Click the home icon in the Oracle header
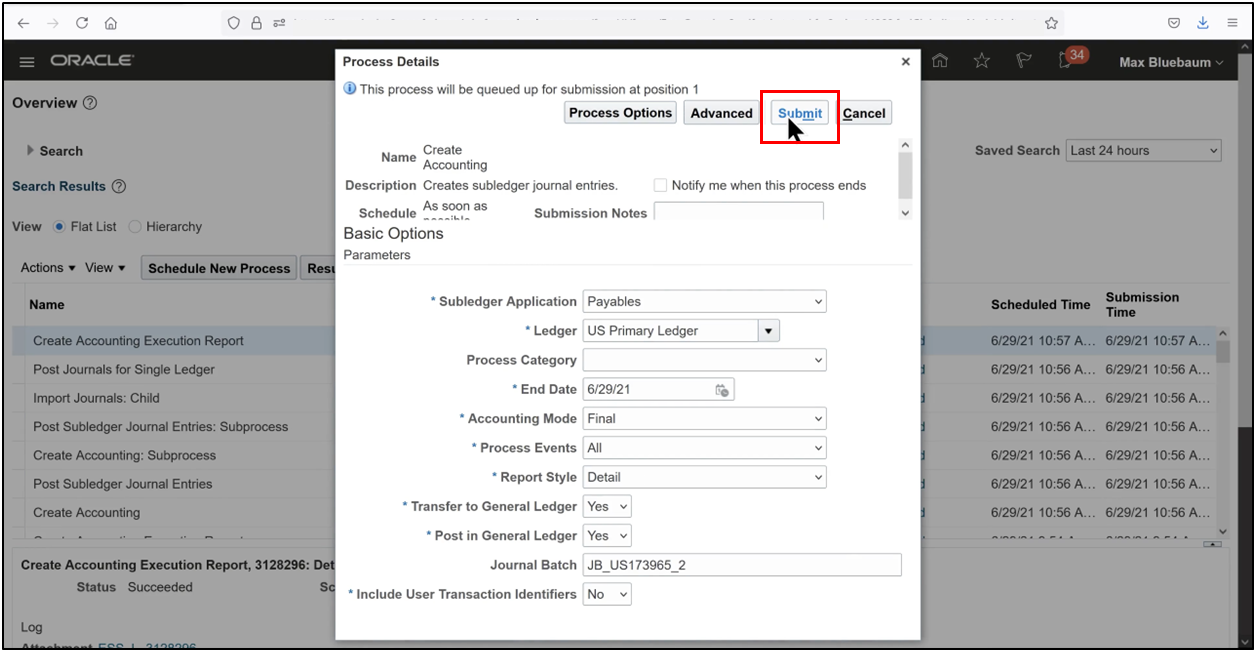Screen dimensions: 1256x652 [x=940, y=61]
